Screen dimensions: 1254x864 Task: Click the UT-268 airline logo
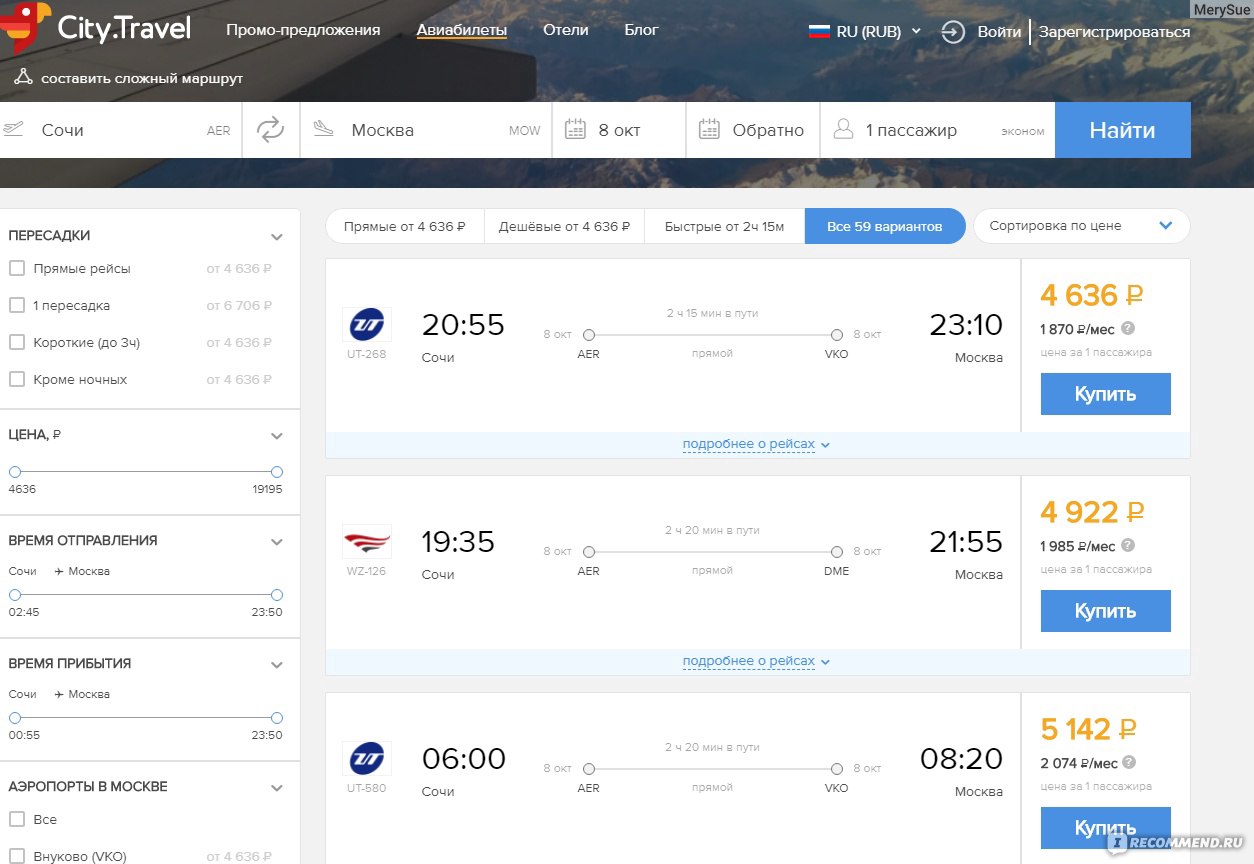367,324
